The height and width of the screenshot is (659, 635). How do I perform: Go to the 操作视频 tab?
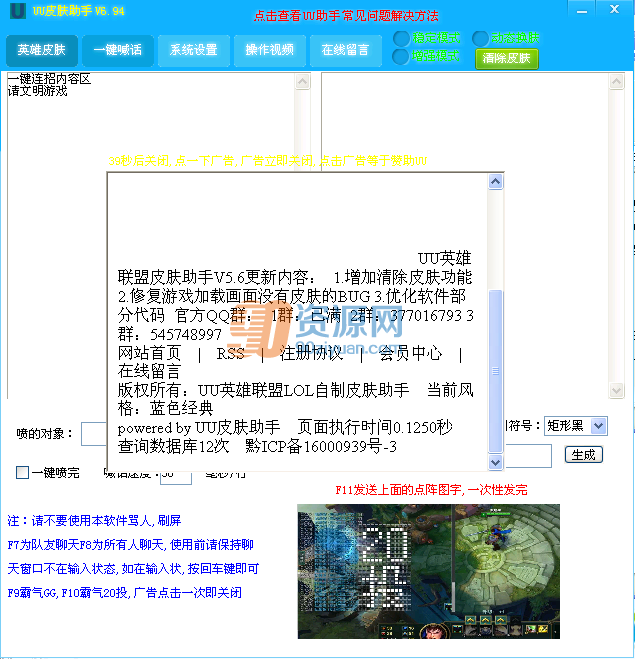pyautogui.click(x=269, y=50)
